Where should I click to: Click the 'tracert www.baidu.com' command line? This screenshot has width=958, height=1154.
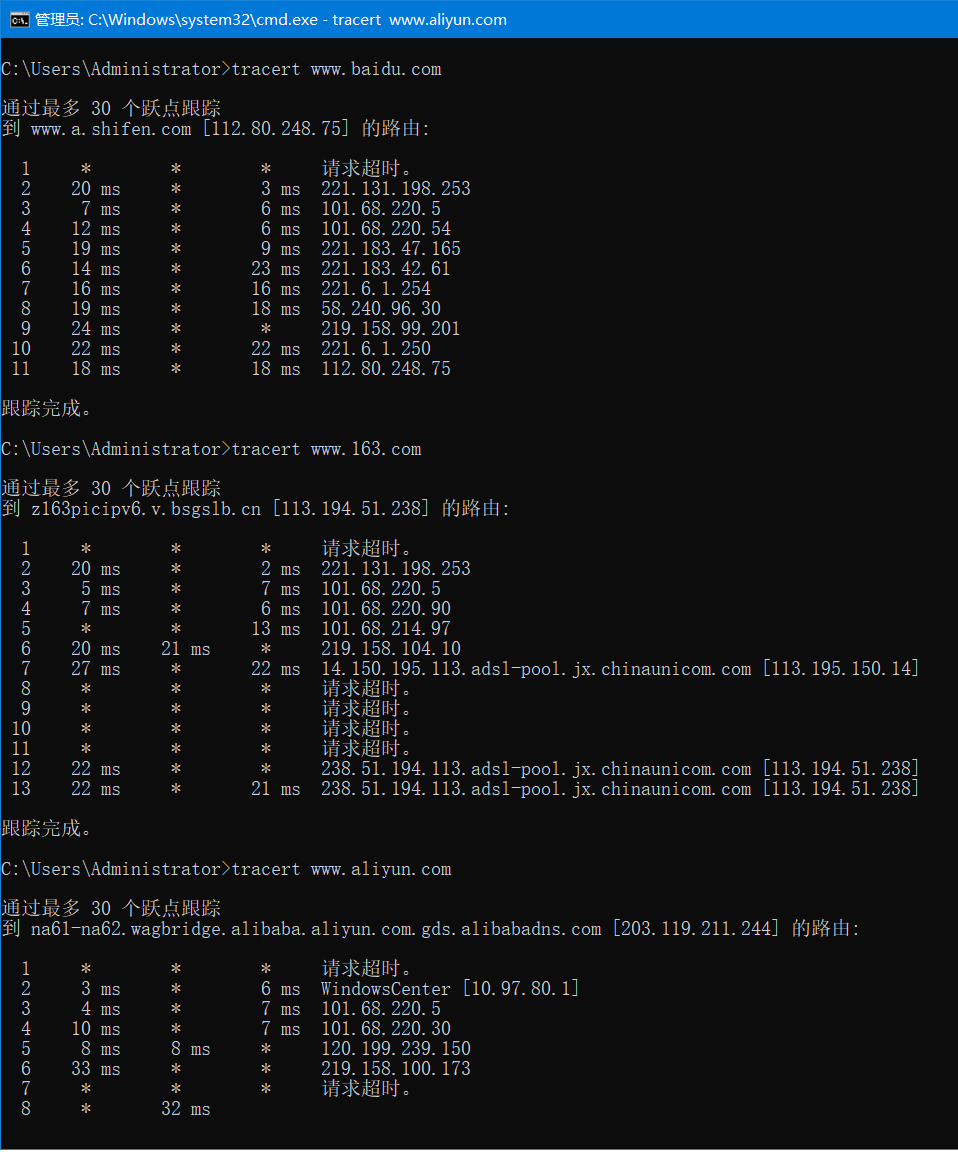(x=336, y=69)
